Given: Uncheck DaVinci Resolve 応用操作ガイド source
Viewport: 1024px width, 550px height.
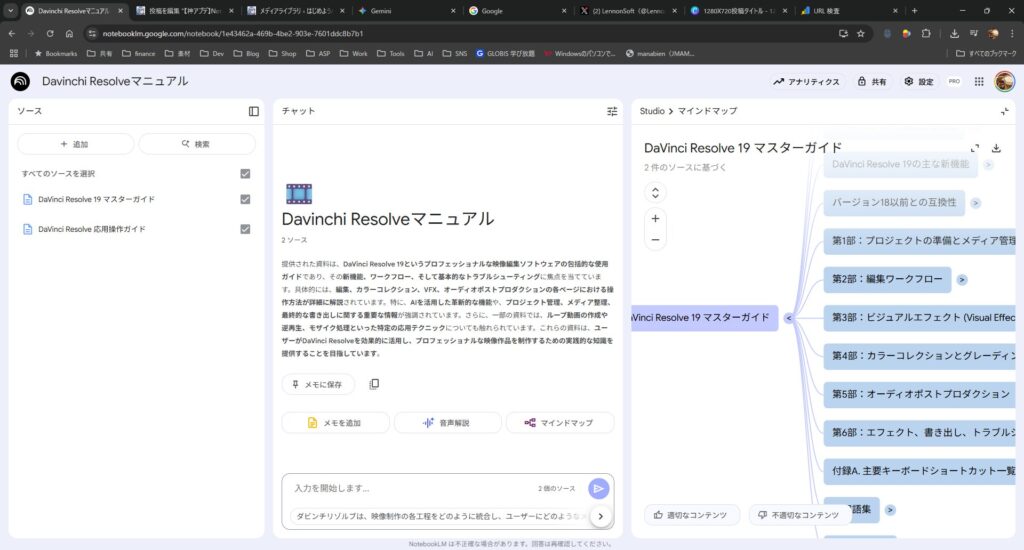Looking at the screenshot, I should pyautogui.click(x=245, y=229).
